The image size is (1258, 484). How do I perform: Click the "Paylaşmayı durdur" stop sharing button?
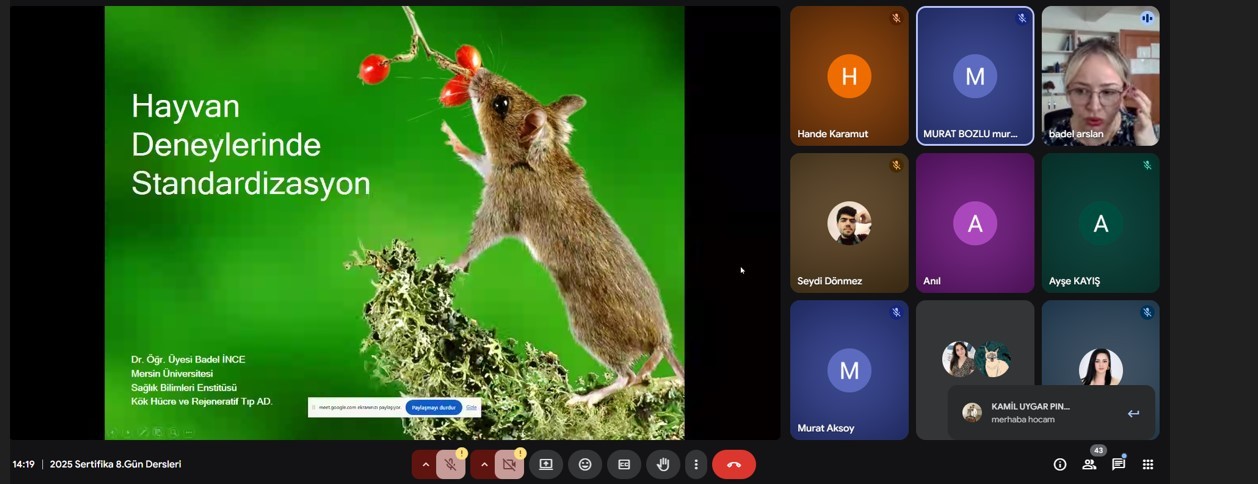pos(434,407)
